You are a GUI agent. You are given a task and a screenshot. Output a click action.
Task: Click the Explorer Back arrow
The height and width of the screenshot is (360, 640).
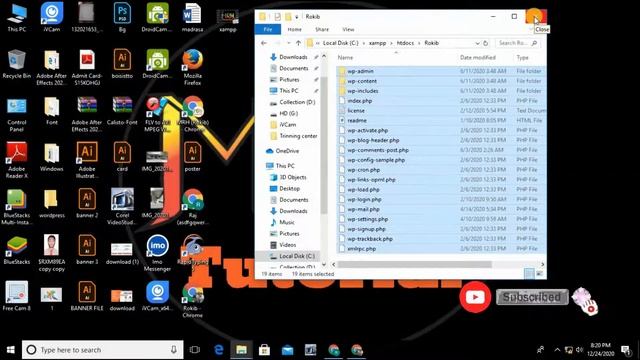(x=264, y=43)
